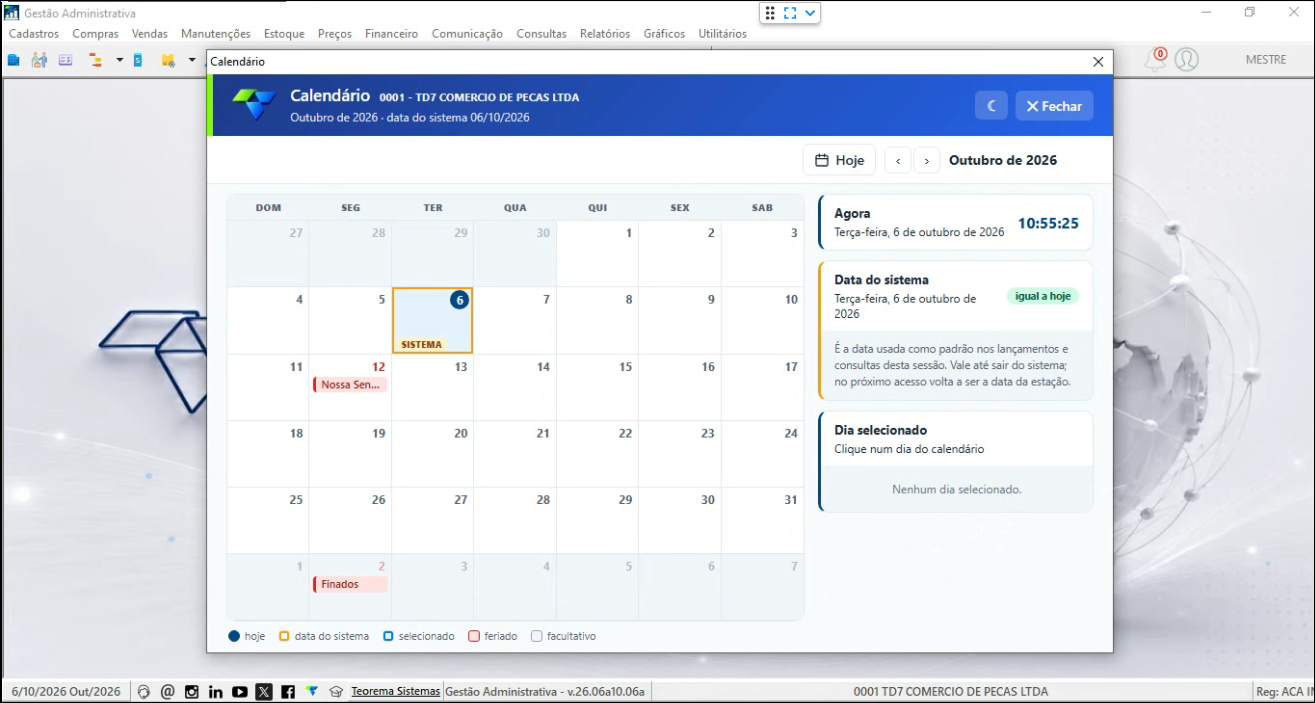1315x703 pixels.
Task: Click the 'igual a hoje' badge
Action: tap(1043, 296)
